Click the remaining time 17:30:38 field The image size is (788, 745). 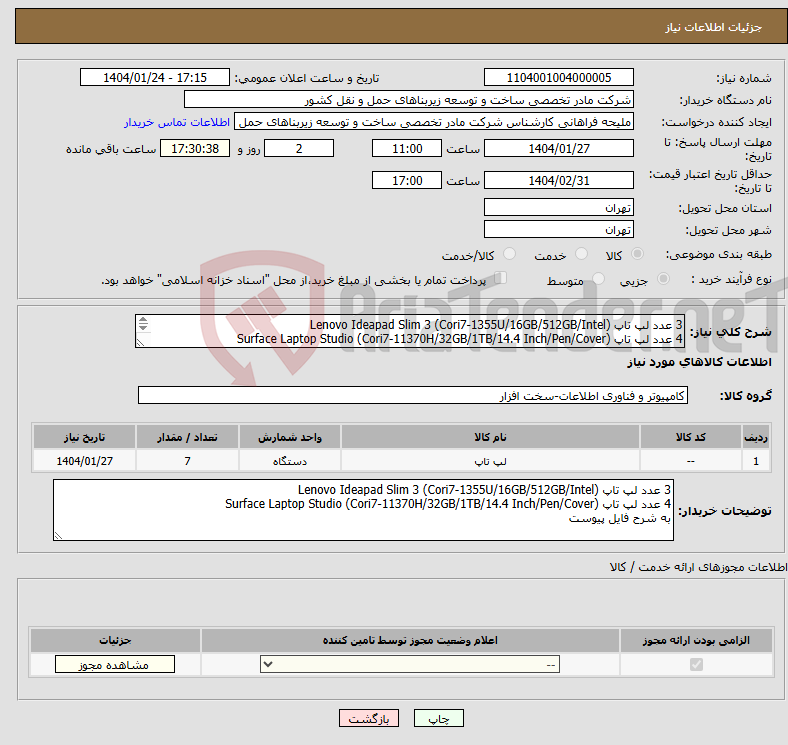tap(194, 148)
